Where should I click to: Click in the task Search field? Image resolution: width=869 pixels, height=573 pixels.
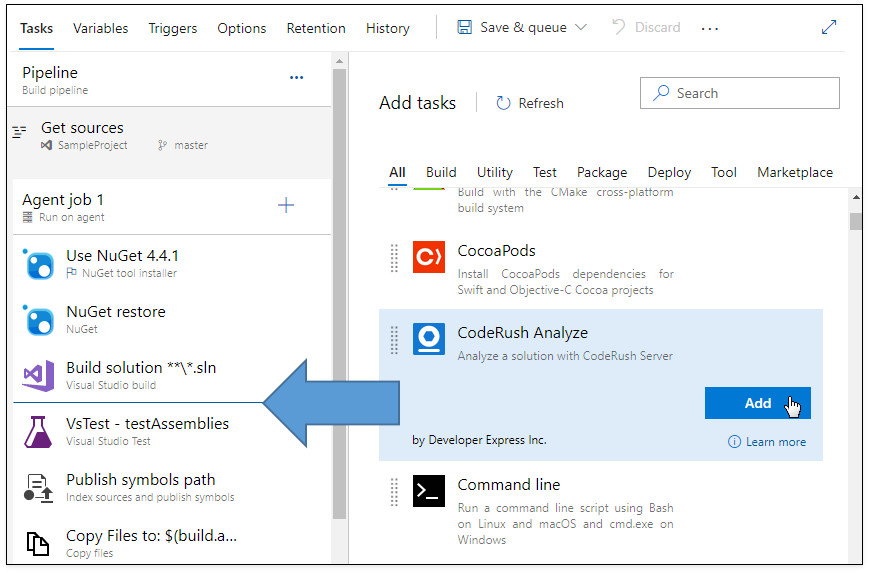tap(739, 93)
